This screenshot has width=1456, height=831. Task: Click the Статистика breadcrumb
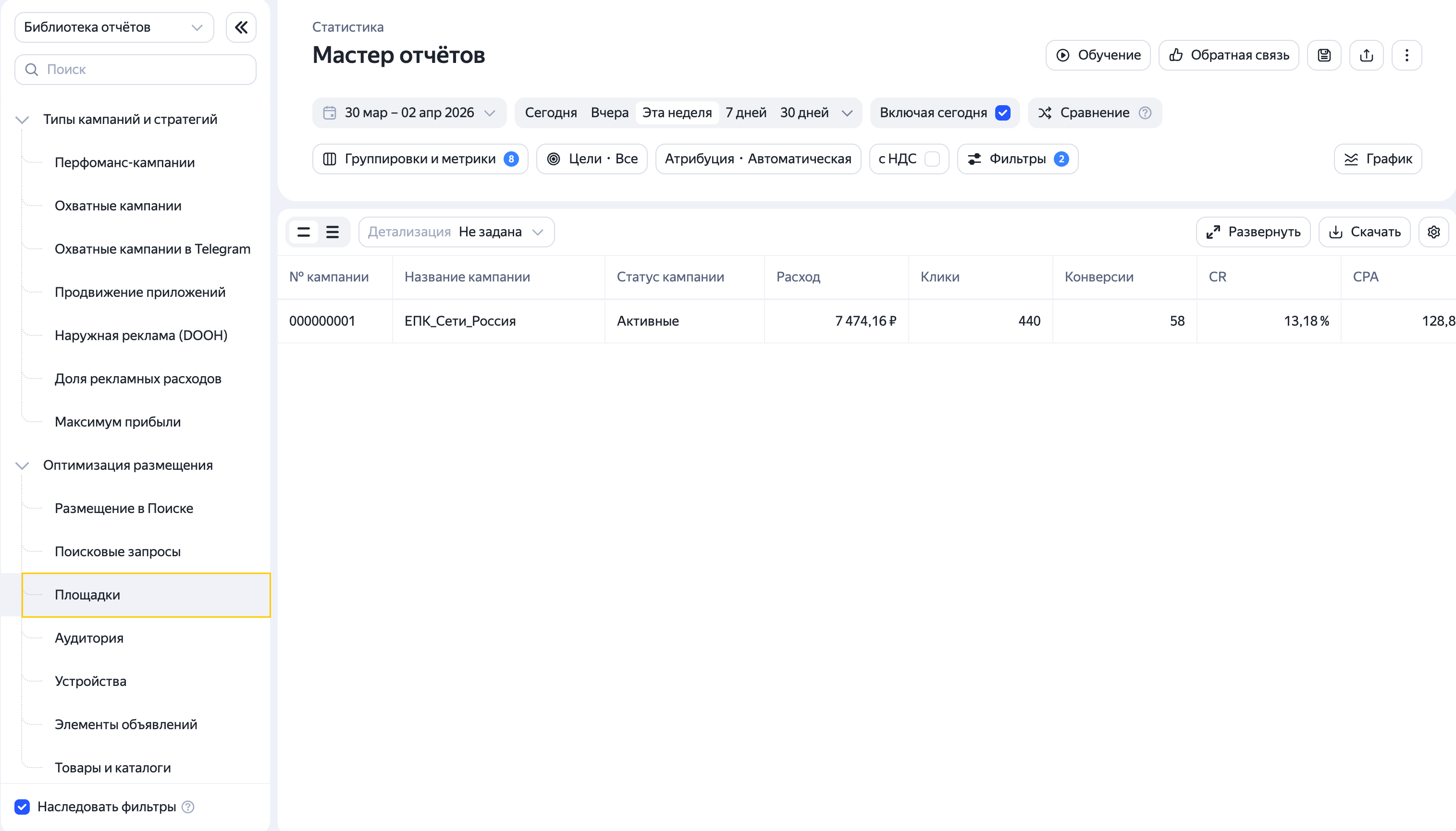348,27
